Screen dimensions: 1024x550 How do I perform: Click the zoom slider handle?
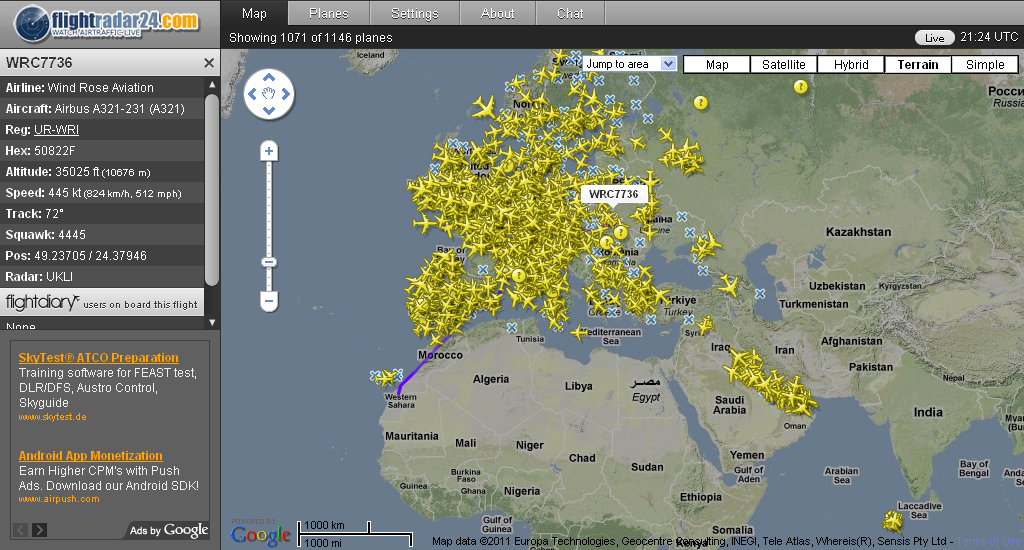click(x=268, y=262)
